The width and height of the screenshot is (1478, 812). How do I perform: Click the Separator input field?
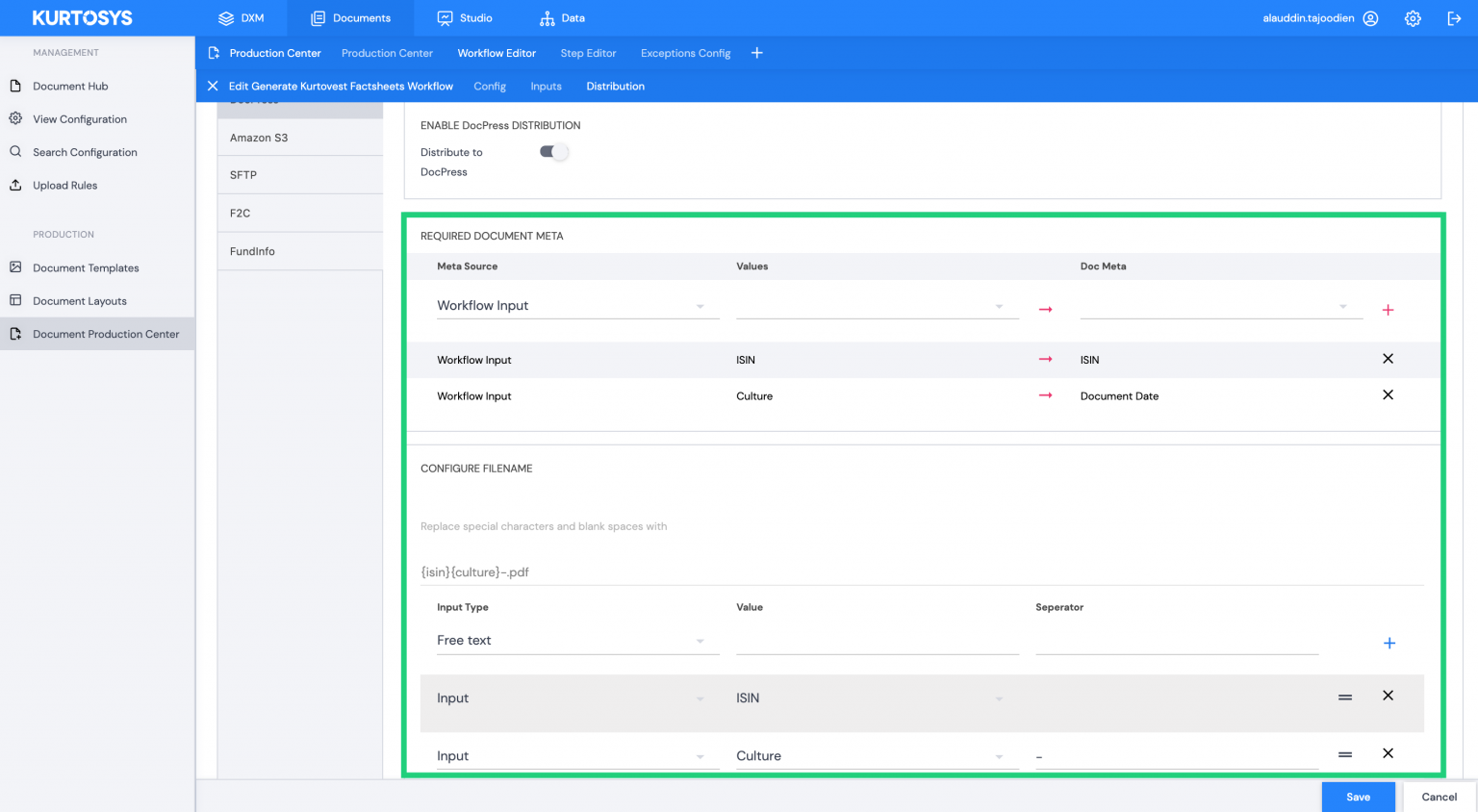coord(1176,642)
